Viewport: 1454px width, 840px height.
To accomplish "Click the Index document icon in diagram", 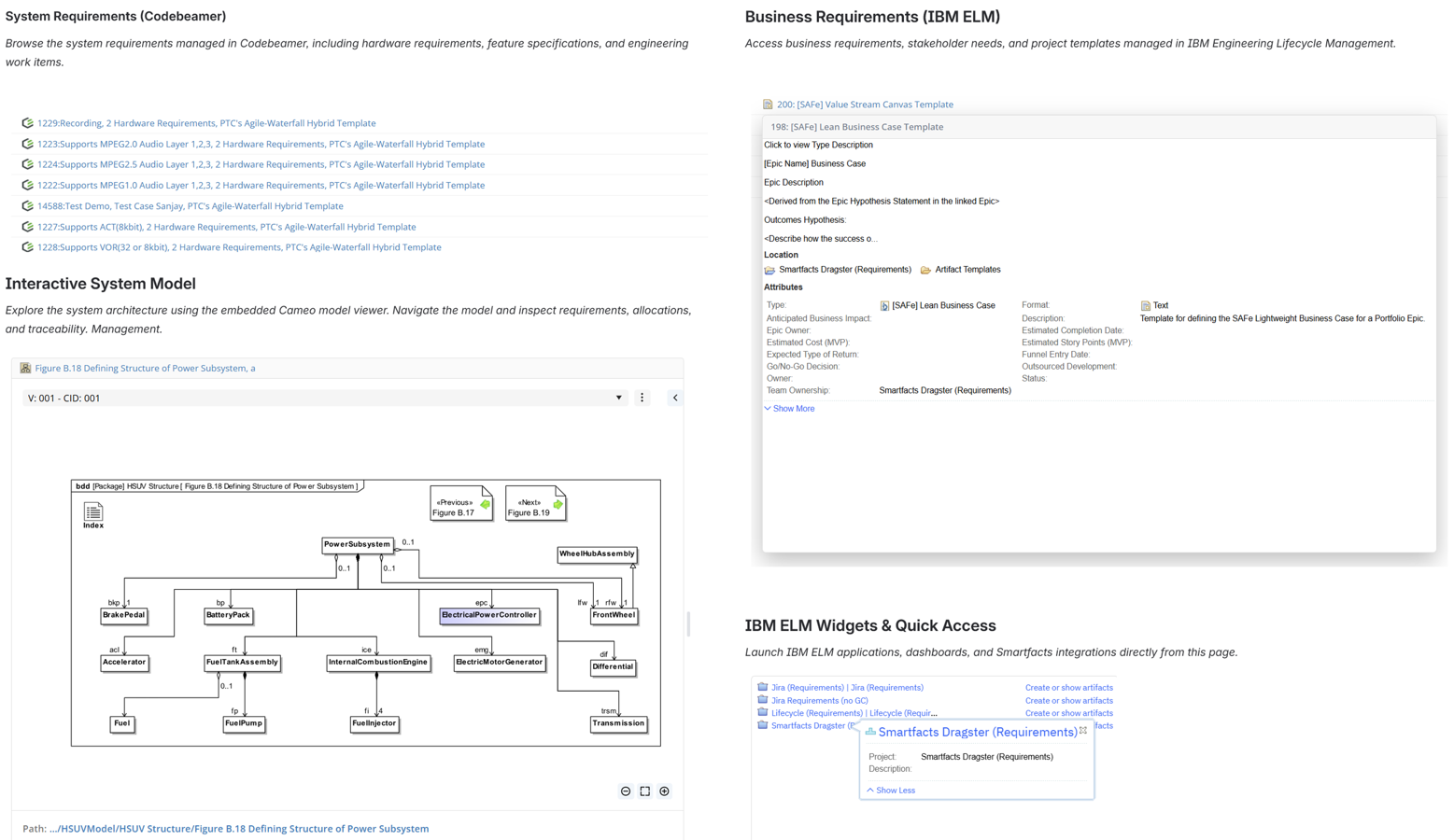I will [x=93, y=512].
